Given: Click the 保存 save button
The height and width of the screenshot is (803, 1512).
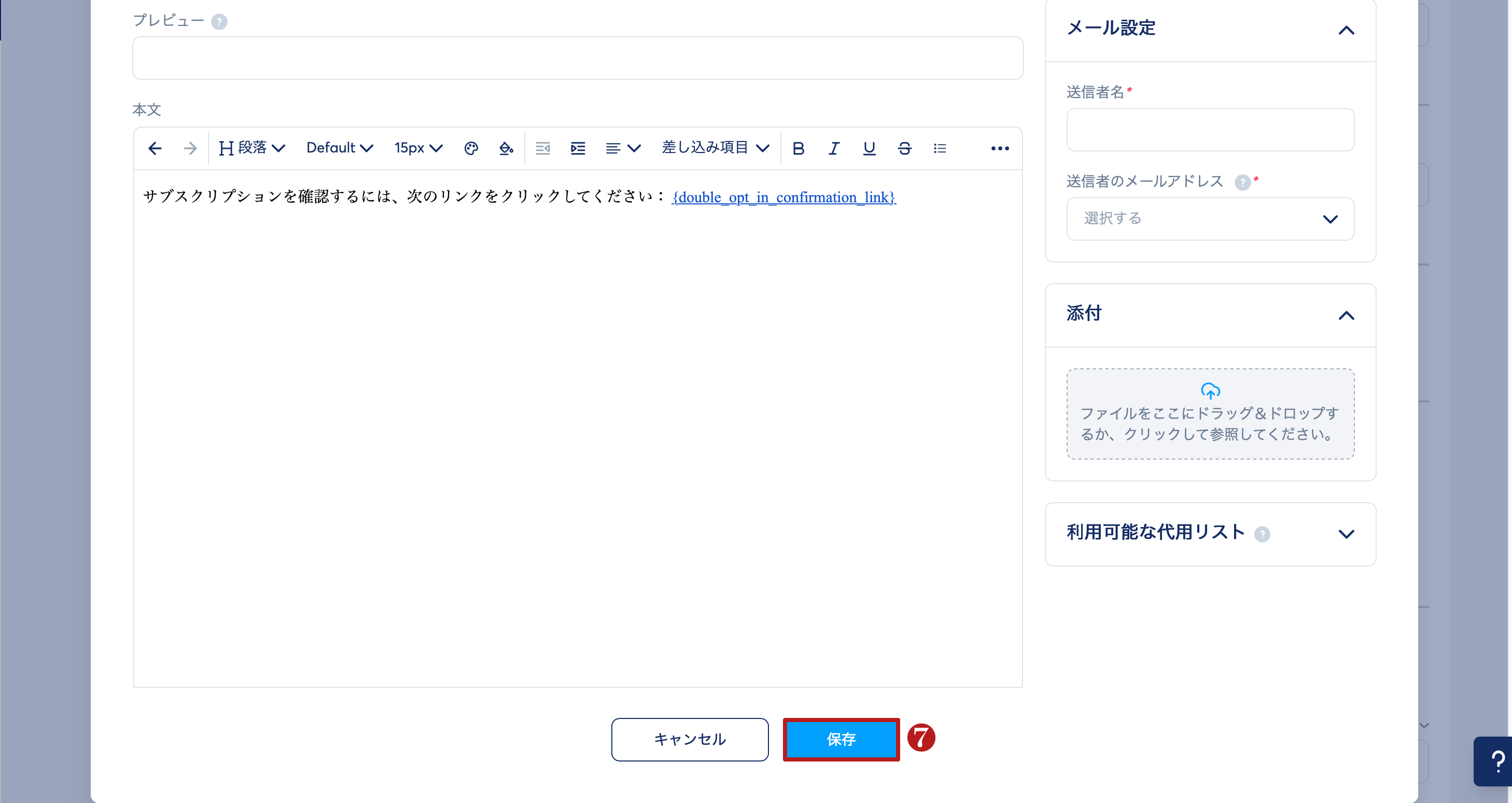Looking at the screenshot, I should (x=841, y=739).
